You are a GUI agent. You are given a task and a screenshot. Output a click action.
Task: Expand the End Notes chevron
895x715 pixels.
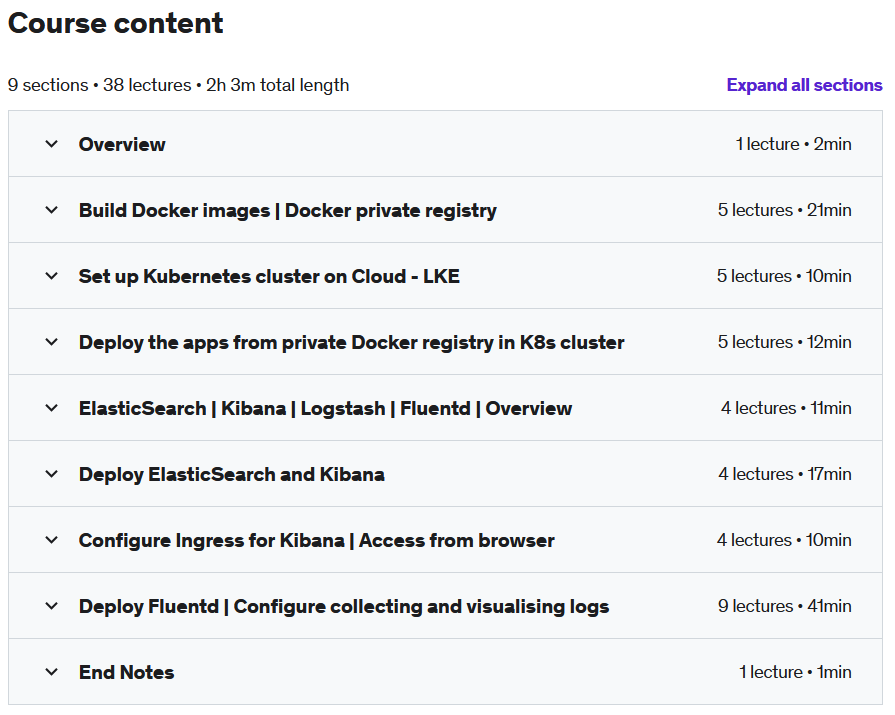(51, 672)
